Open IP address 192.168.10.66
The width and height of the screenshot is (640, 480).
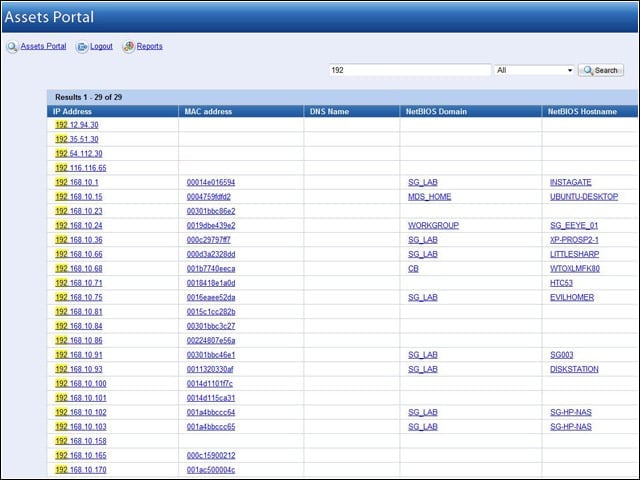point(79,254)
